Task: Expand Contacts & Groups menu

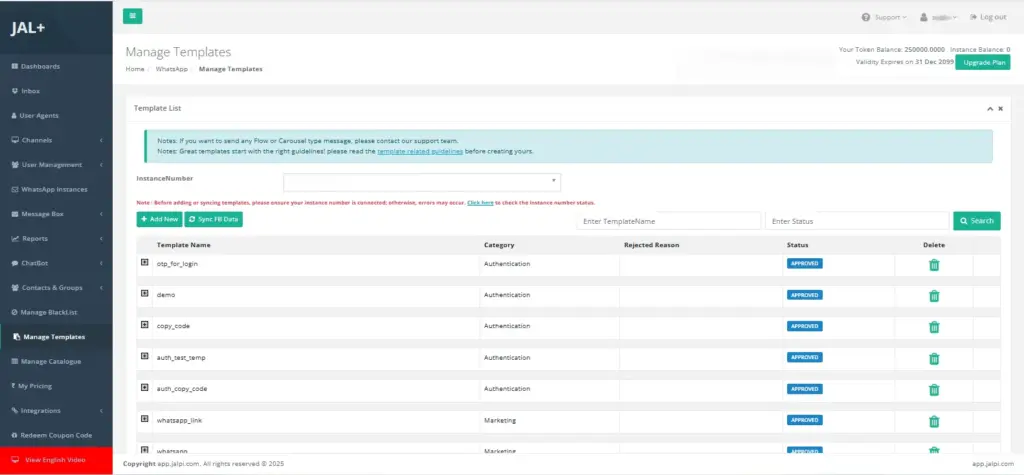Action: pos(56,287)
